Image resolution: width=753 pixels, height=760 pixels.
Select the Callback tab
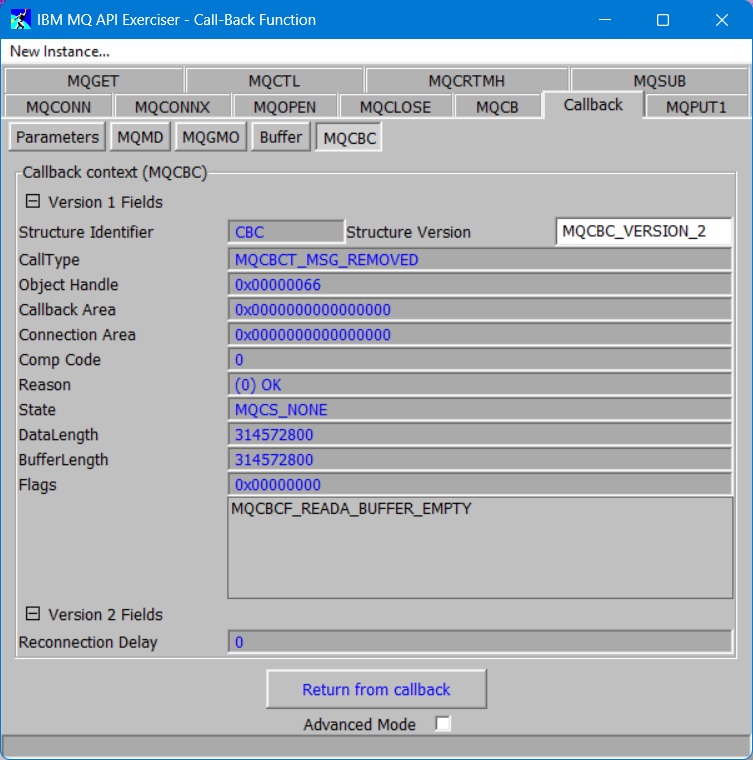pyautogui.click(x=593, y=105)
